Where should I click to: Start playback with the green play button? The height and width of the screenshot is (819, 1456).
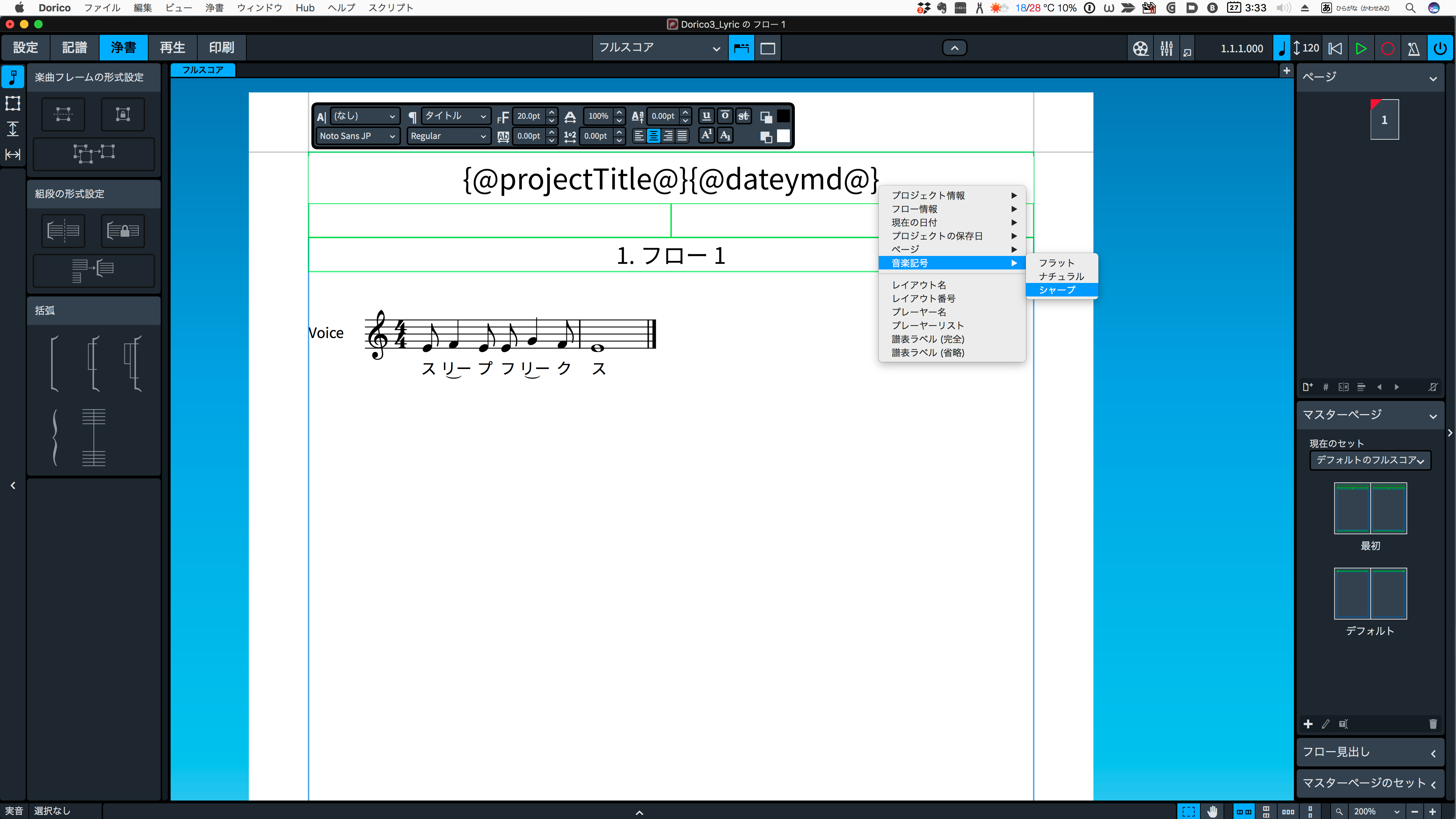click(x=1361, y=49)
